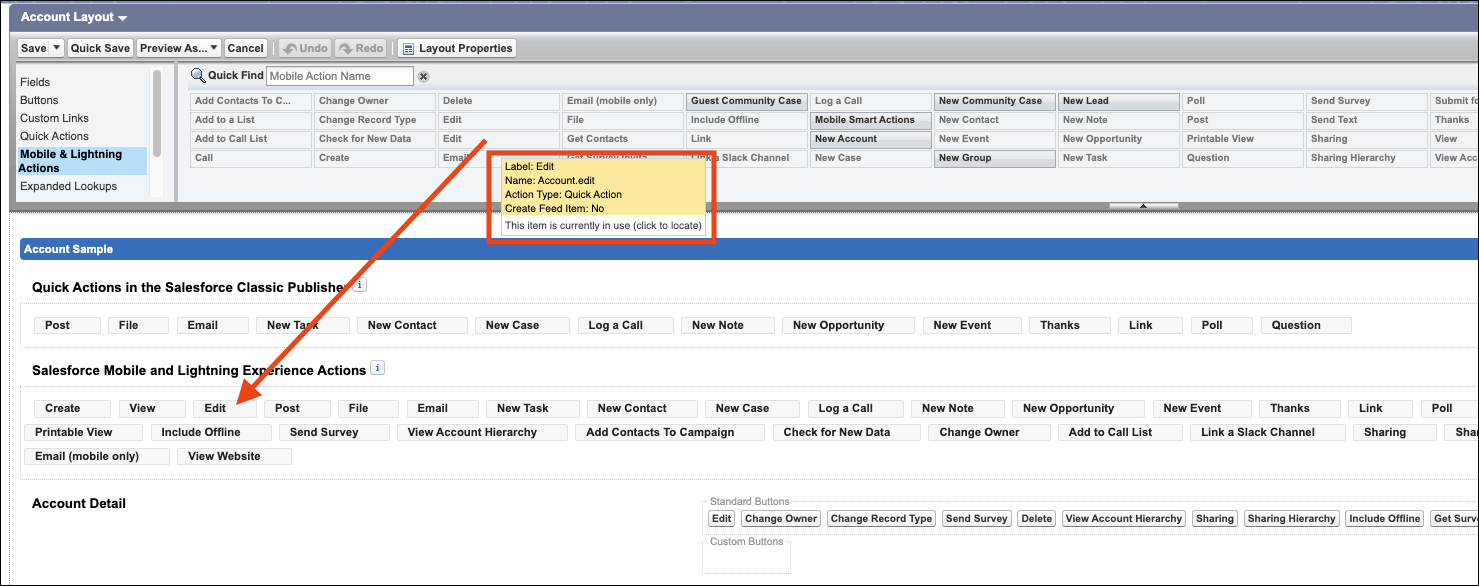Collapse the palette using the handle arrow
1479x586 pixels.
coord(1144,206)
